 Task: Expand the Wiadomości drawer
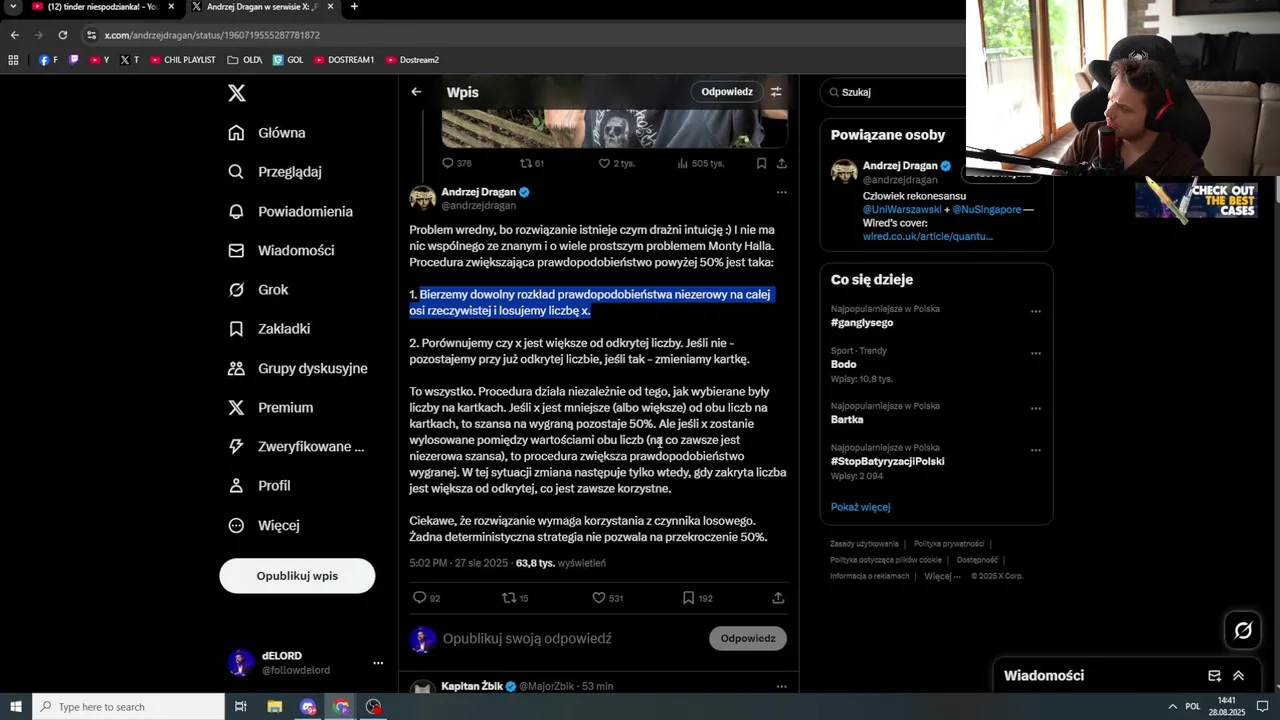pyautogui.click(x=1238, y=676)
